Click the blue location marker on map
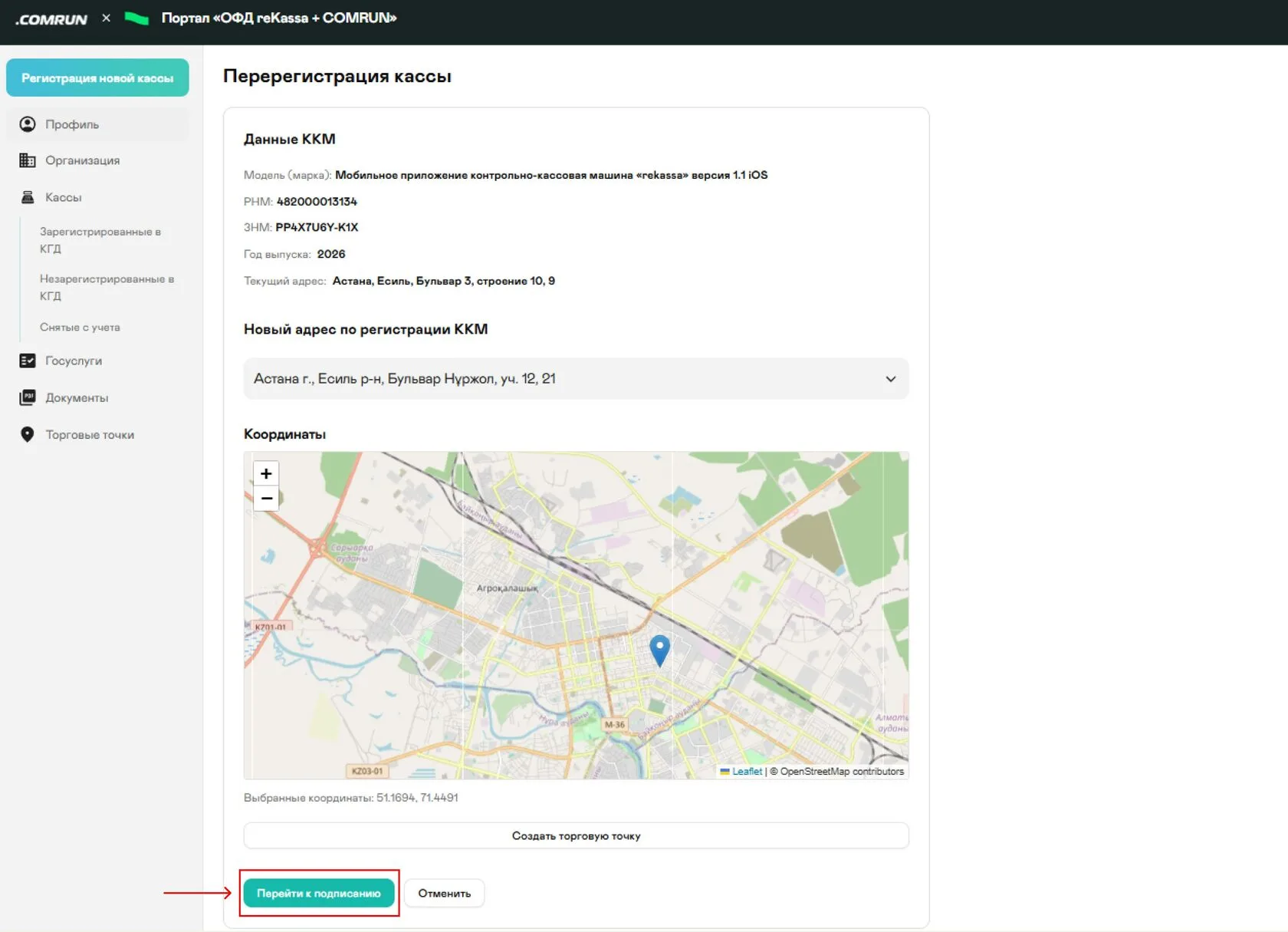Screen dimensions: 1288x932 [x=659, y=650]
